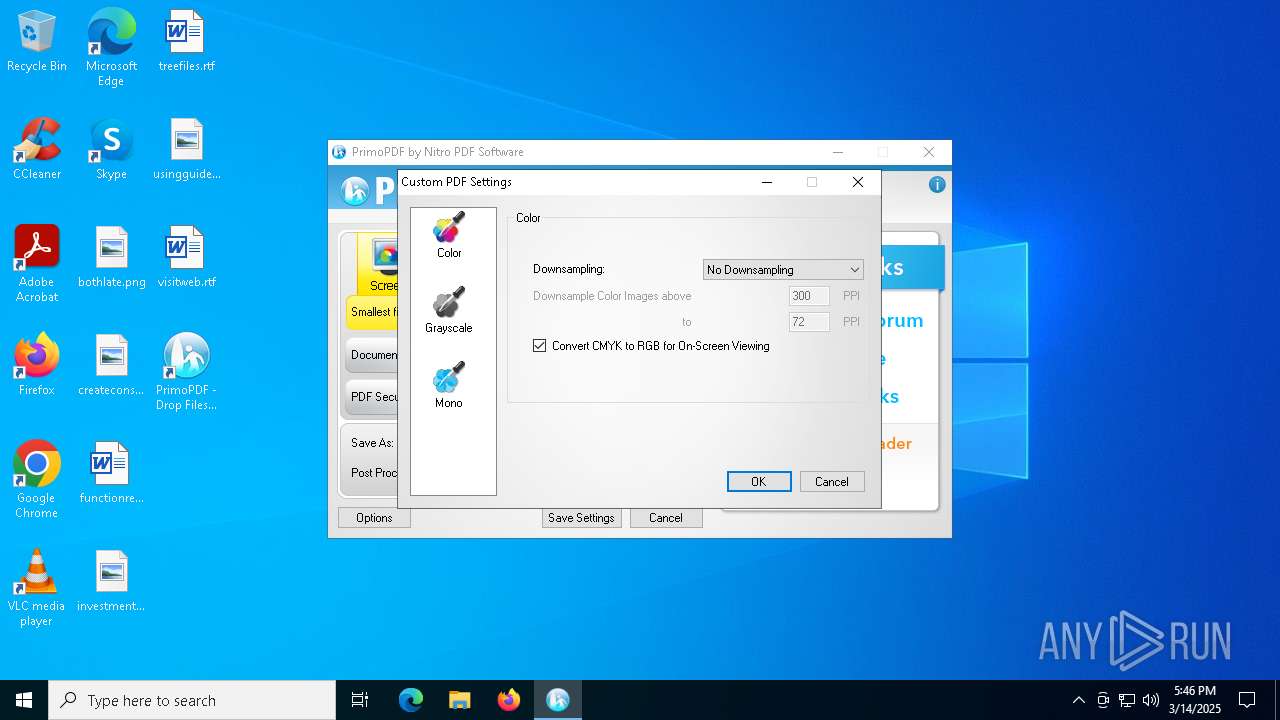Click Cancel in Custom PDF Settings dialog
The image size is (1280, 720).
832,482
